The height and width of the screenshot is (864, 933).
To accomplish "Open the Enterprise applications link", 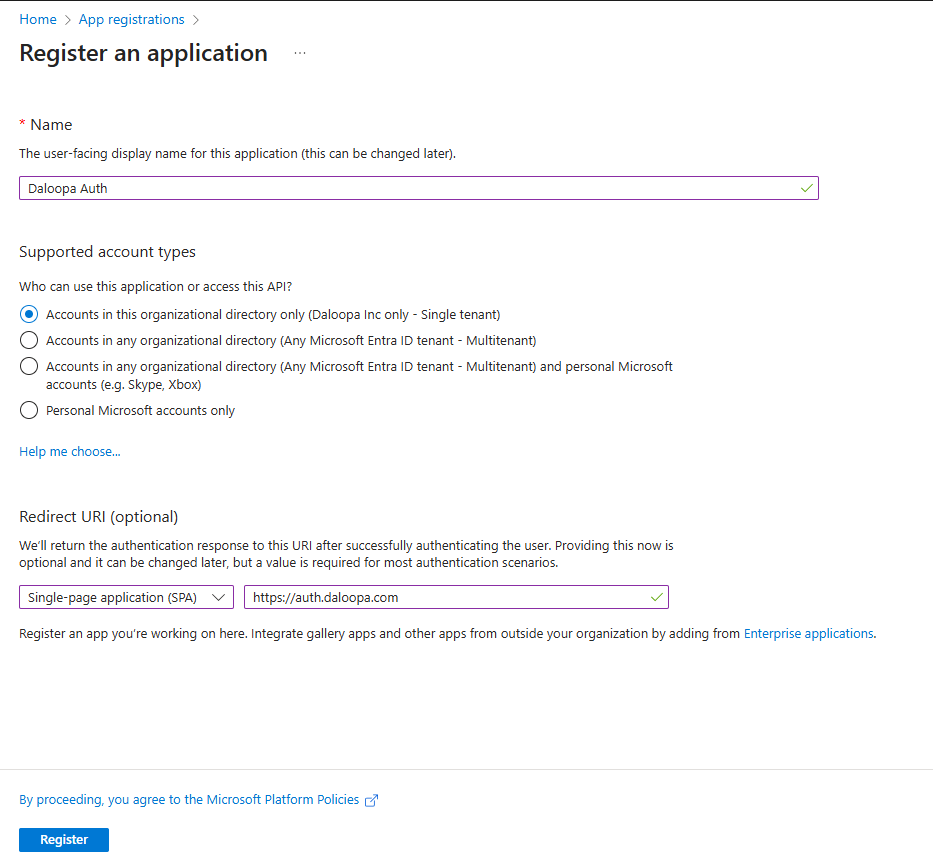I will (809, 634).
